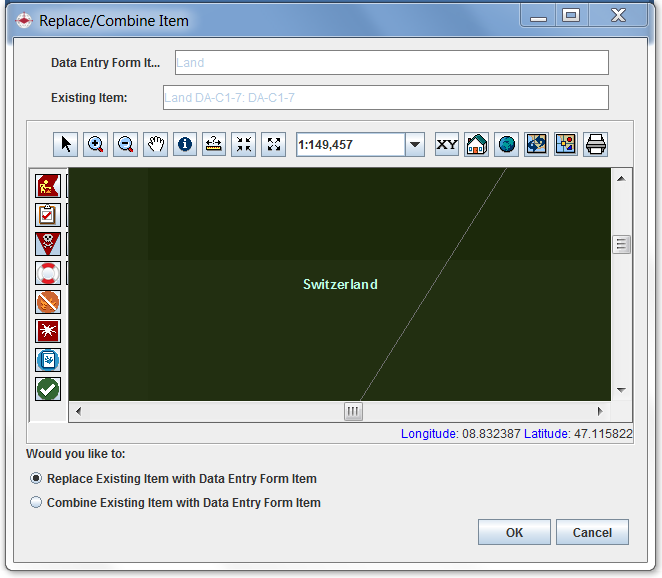Click the map's horizontal scrollbar thumb
This screenshot has height=578, width=662.
(x=352, y=411)
